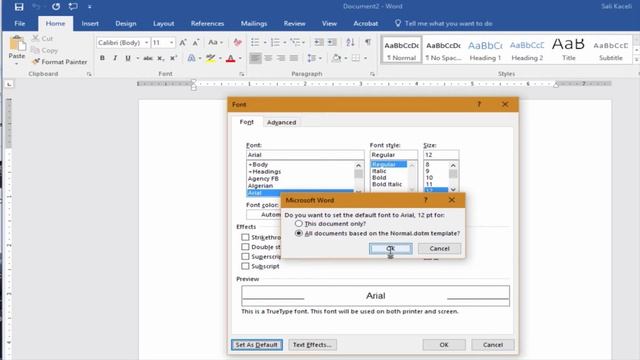
Task: Click the Multilevel list icon
Action: point(295,42)
